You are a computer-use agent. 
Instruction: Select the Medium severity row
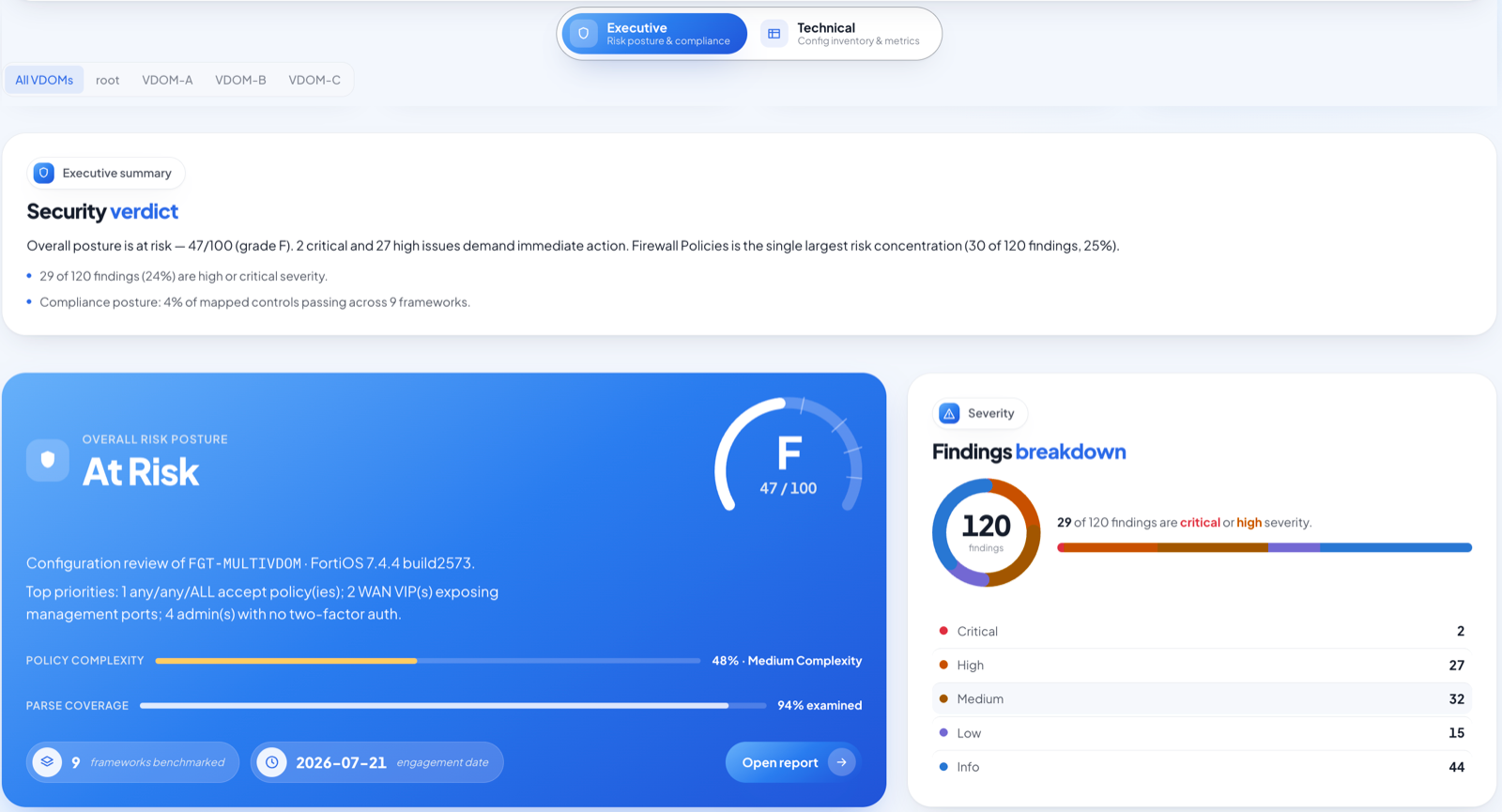1202,698
